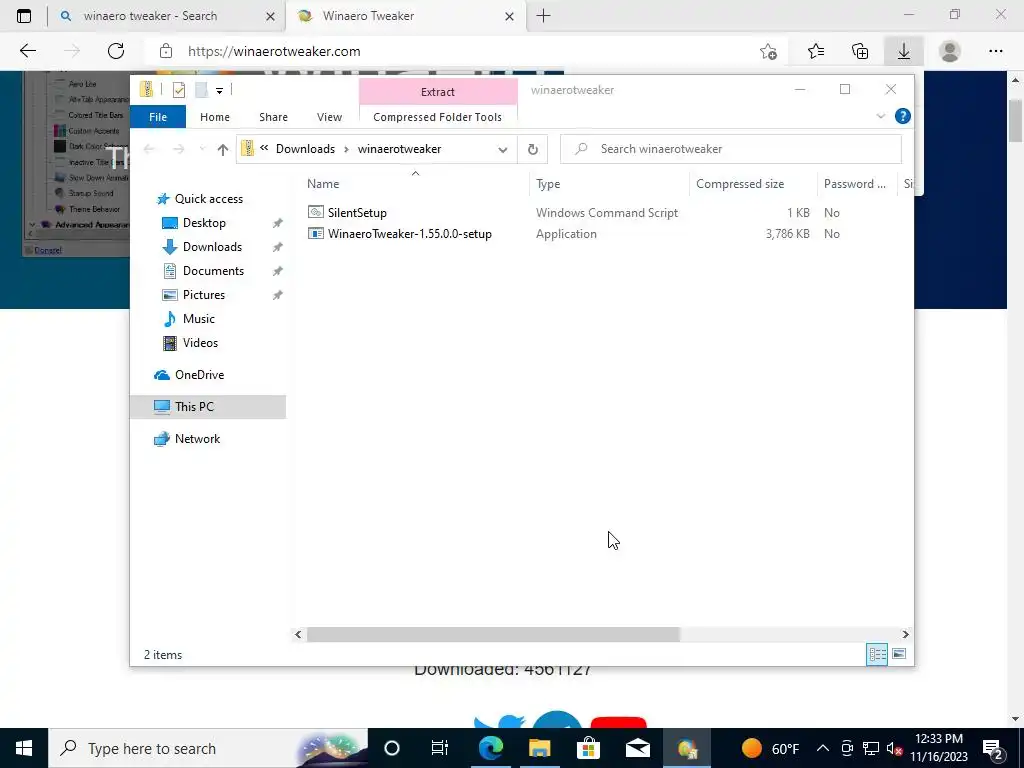Open Explorer Help question mark icon
This screenshot has width=1024, height=768.
(903, 116)
